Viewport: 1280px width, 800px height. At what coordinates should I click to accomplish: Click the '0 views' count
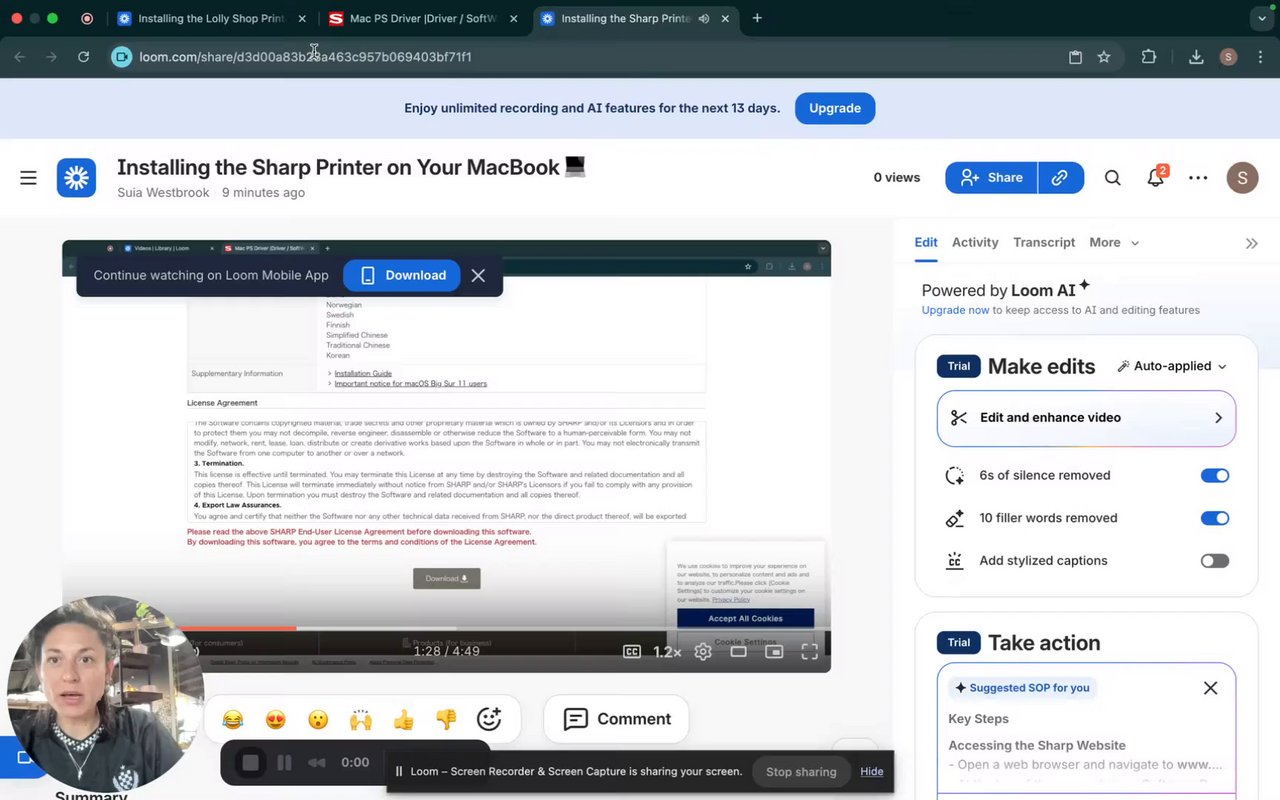point(896,178)
